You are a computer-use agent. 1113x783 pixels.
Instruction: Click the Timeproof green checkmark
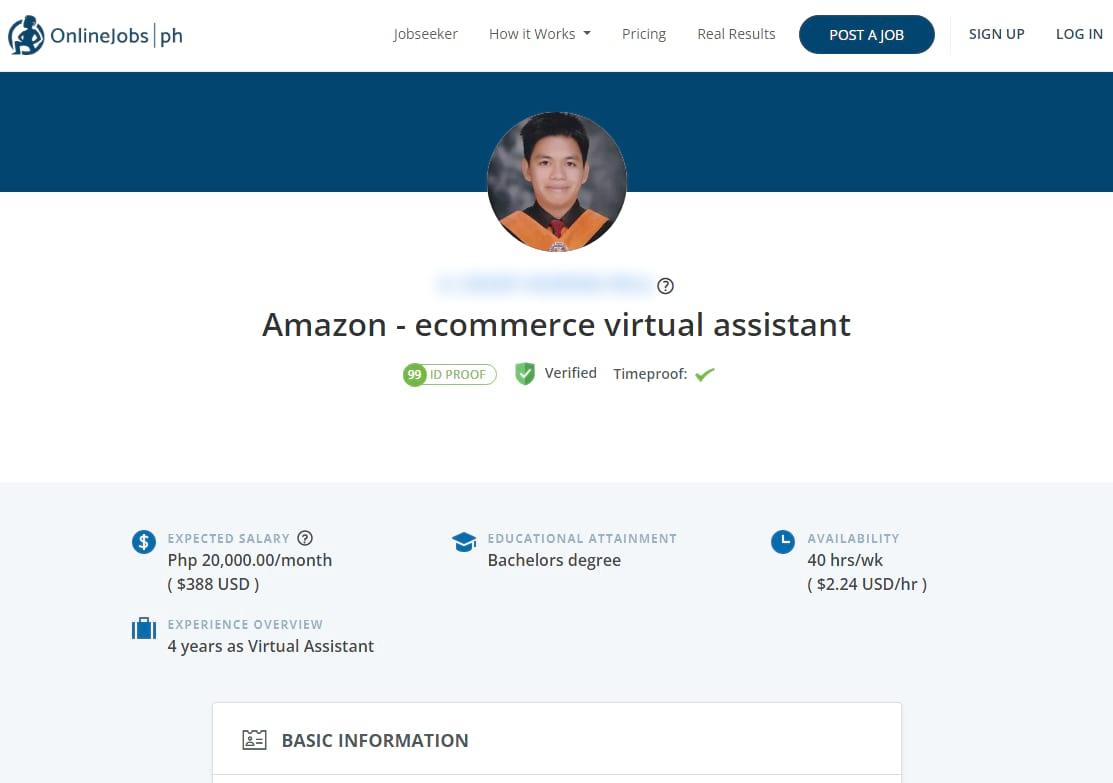(704, 373)
